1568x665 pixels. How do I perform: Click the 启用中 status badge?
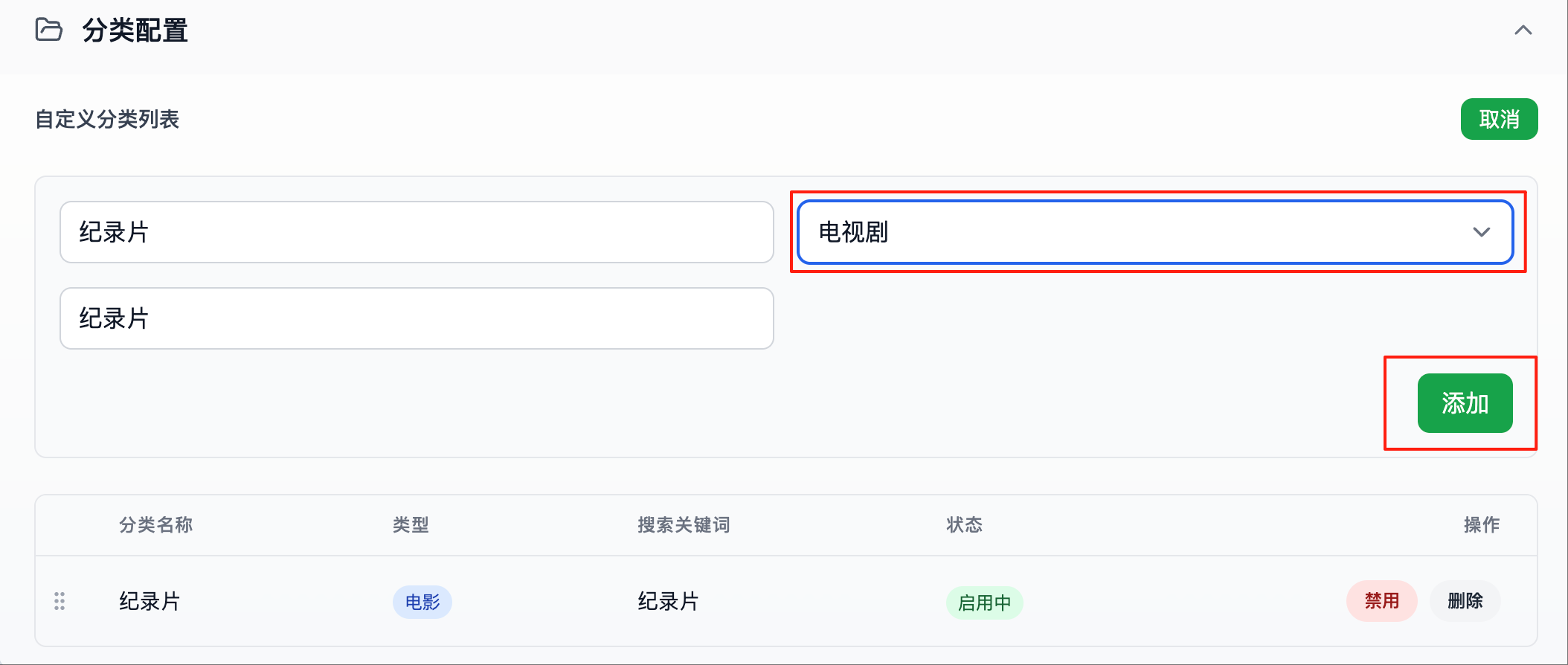[x=984, y=603]
